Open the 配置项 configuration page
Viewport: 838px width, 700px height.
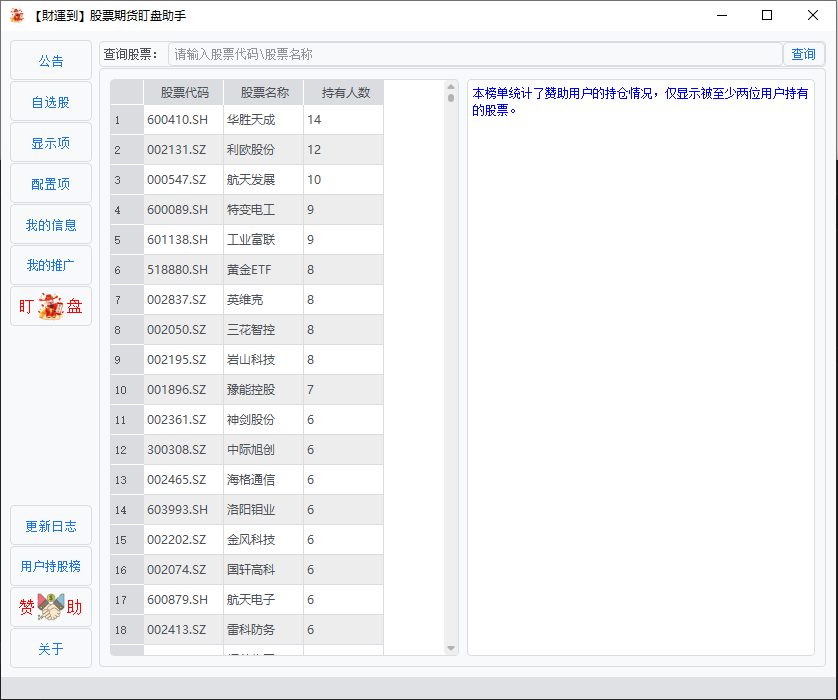[x=51, y=184]
